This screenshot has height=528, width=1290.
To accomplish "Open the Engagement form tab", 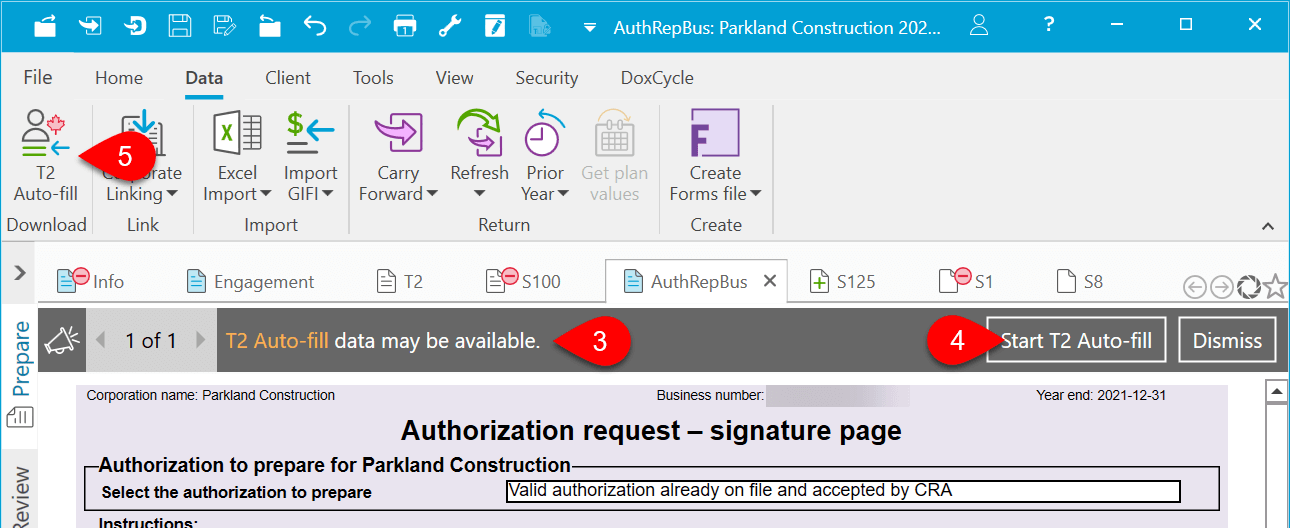I will point(251,281).
